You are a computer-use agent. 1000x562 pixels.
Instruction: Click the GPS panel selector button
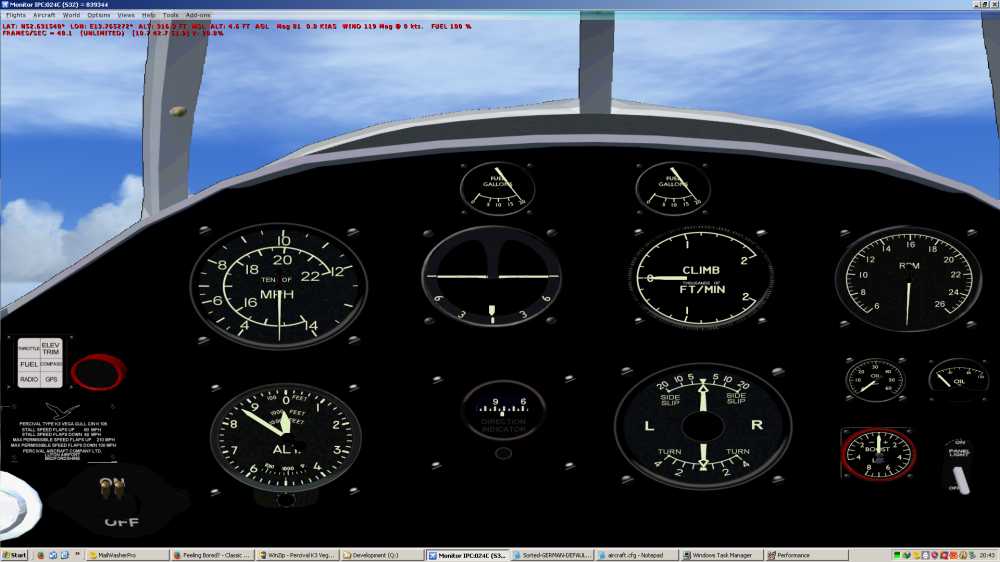point(50,379)
